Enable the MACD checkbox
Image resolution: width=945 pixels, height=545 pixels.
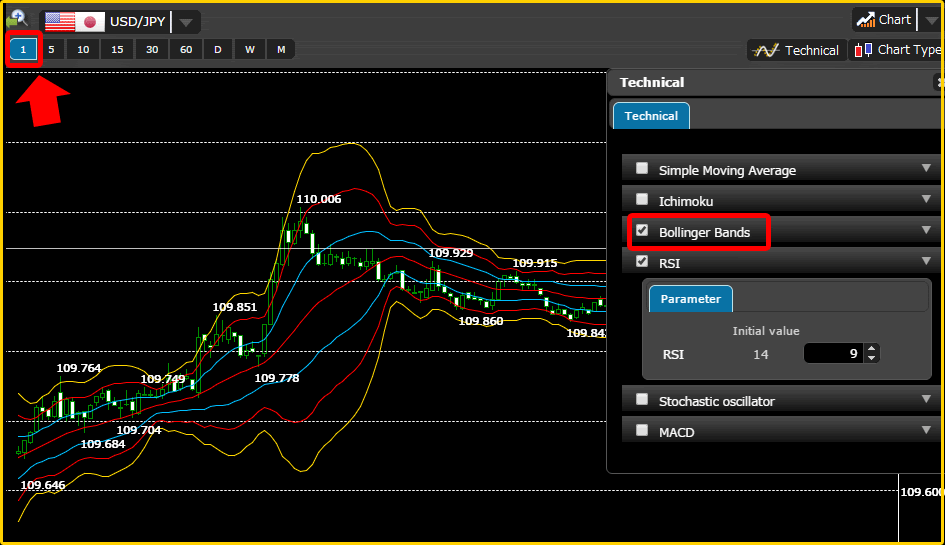coord(642,430)
